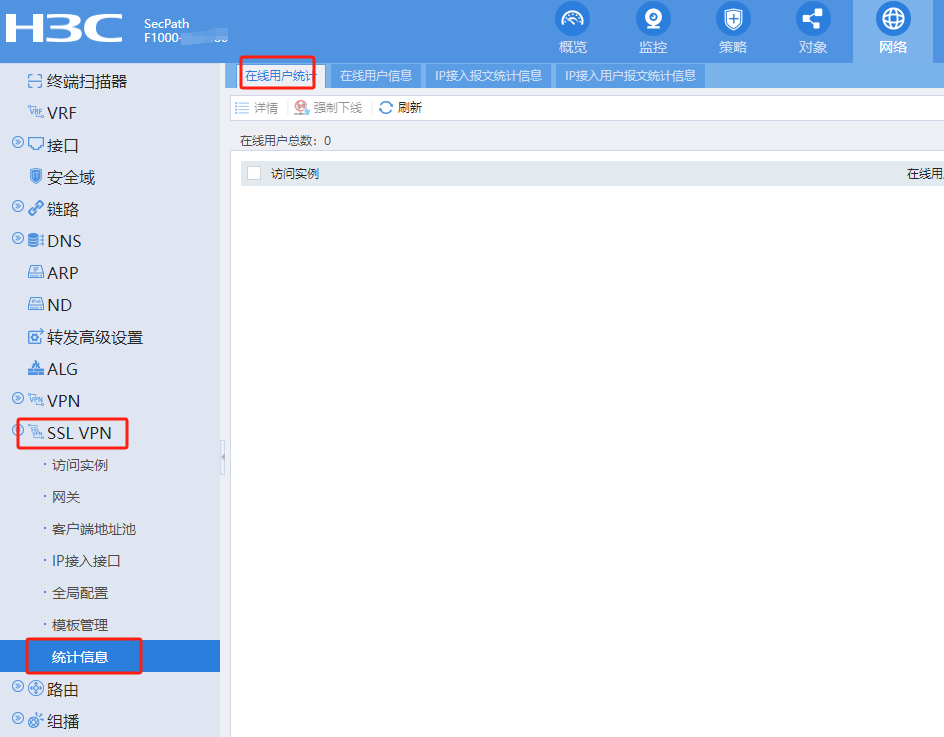Image resolution: width=944 pixels, height=737 pixels.
Task: Click the 强制下线 button label
Action: (337, 108)
